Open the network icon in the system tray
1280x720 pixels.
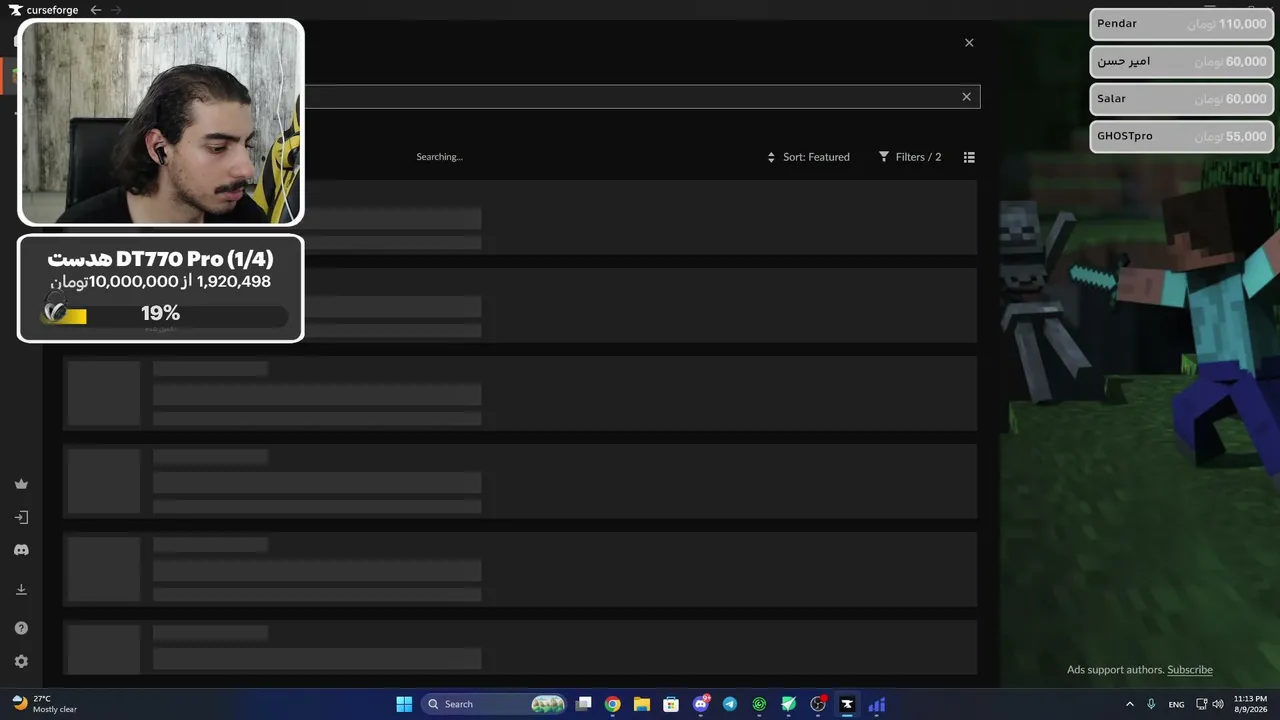1202,704
